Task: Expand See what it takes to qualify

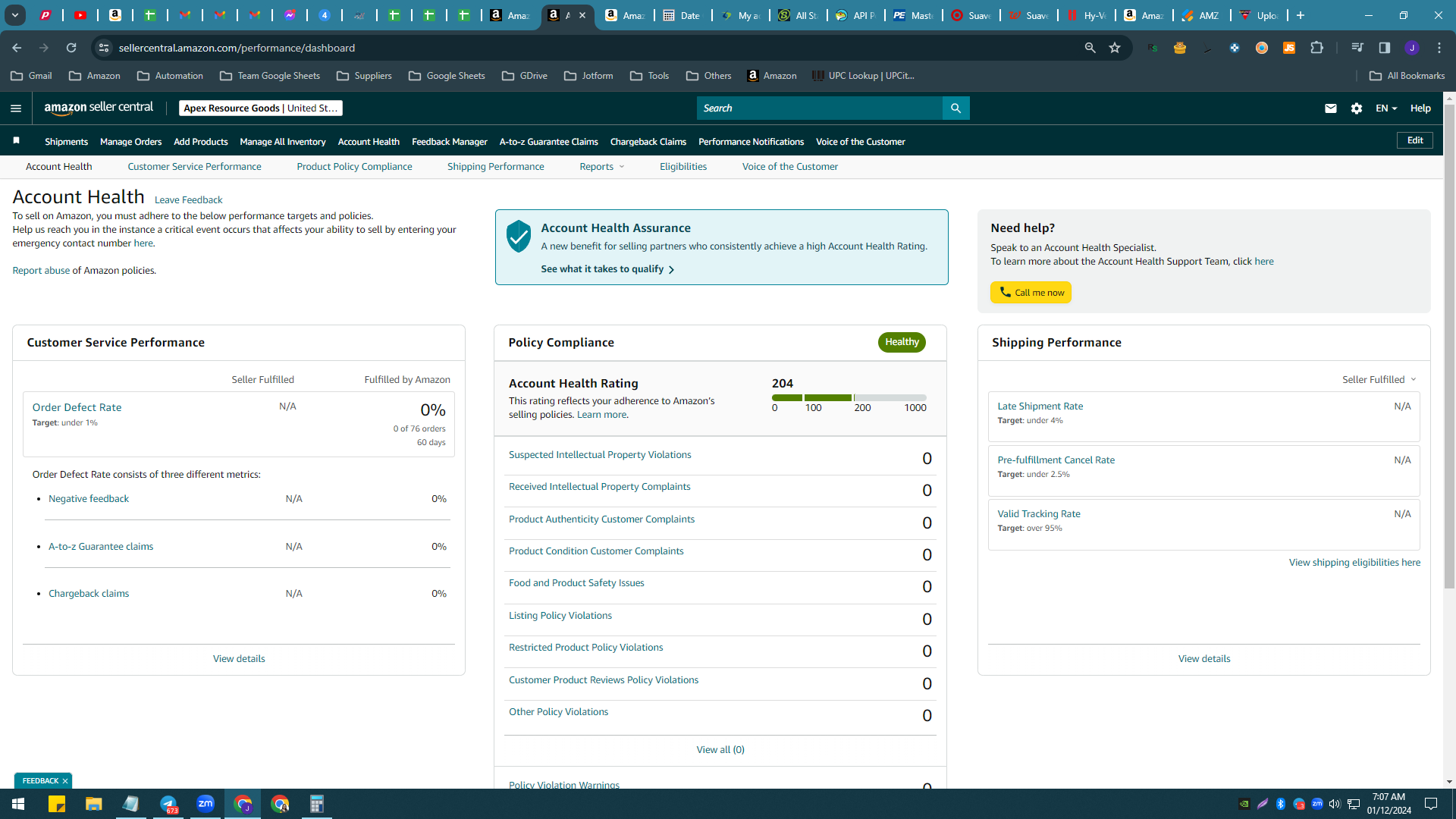Action: 607,269
